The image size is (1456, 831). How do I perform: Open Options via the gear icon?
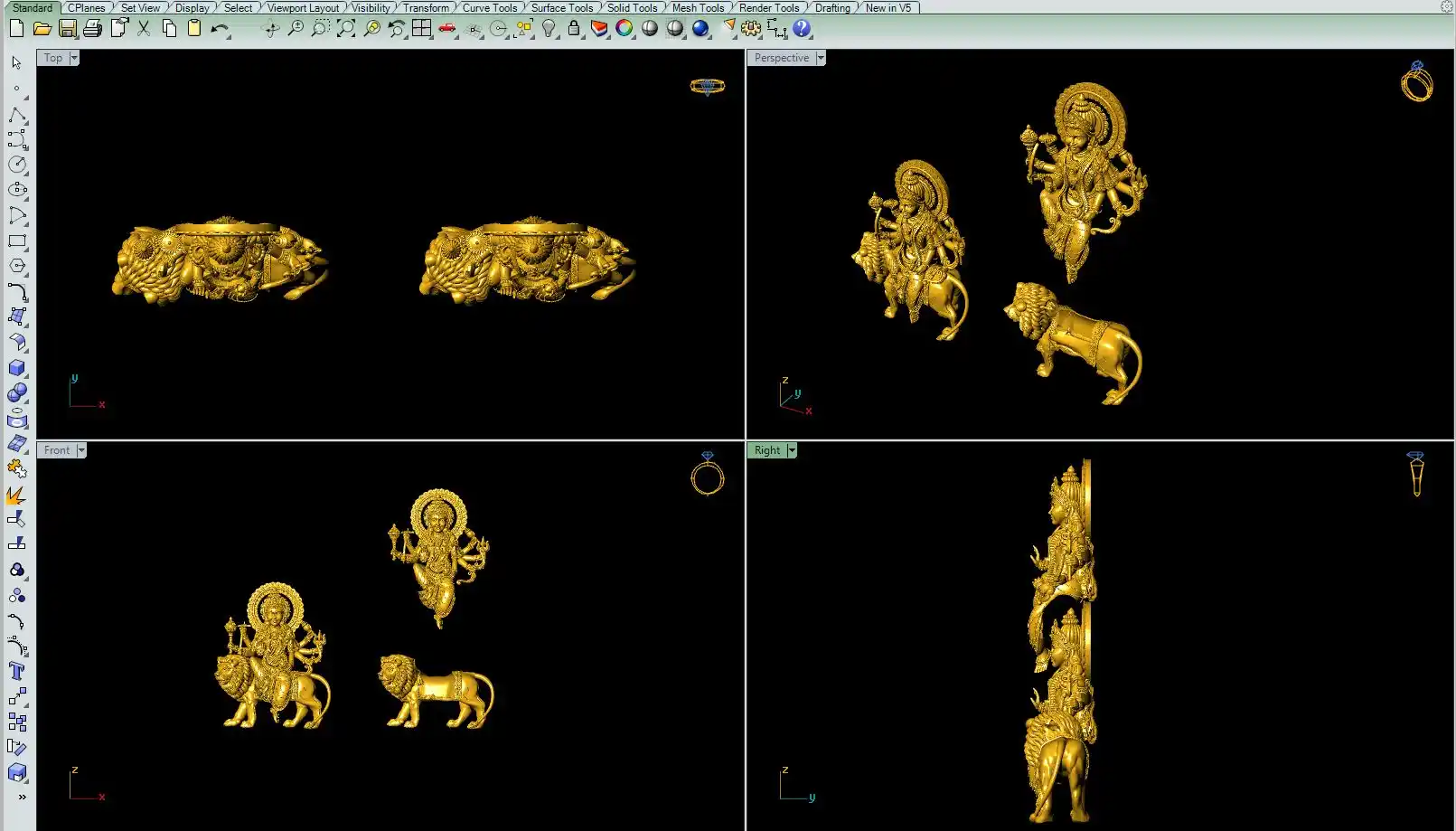(x=751, y=29)
